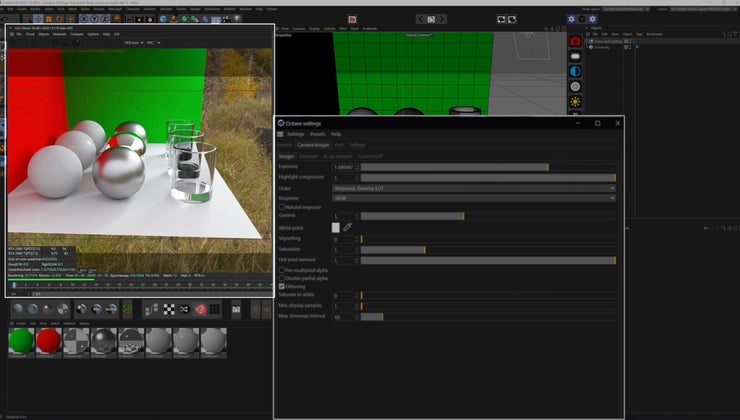Viewport: 740px width, 420px height.
Task: Click the node graph icon below Live Viewer
Action: click(152, 309)
